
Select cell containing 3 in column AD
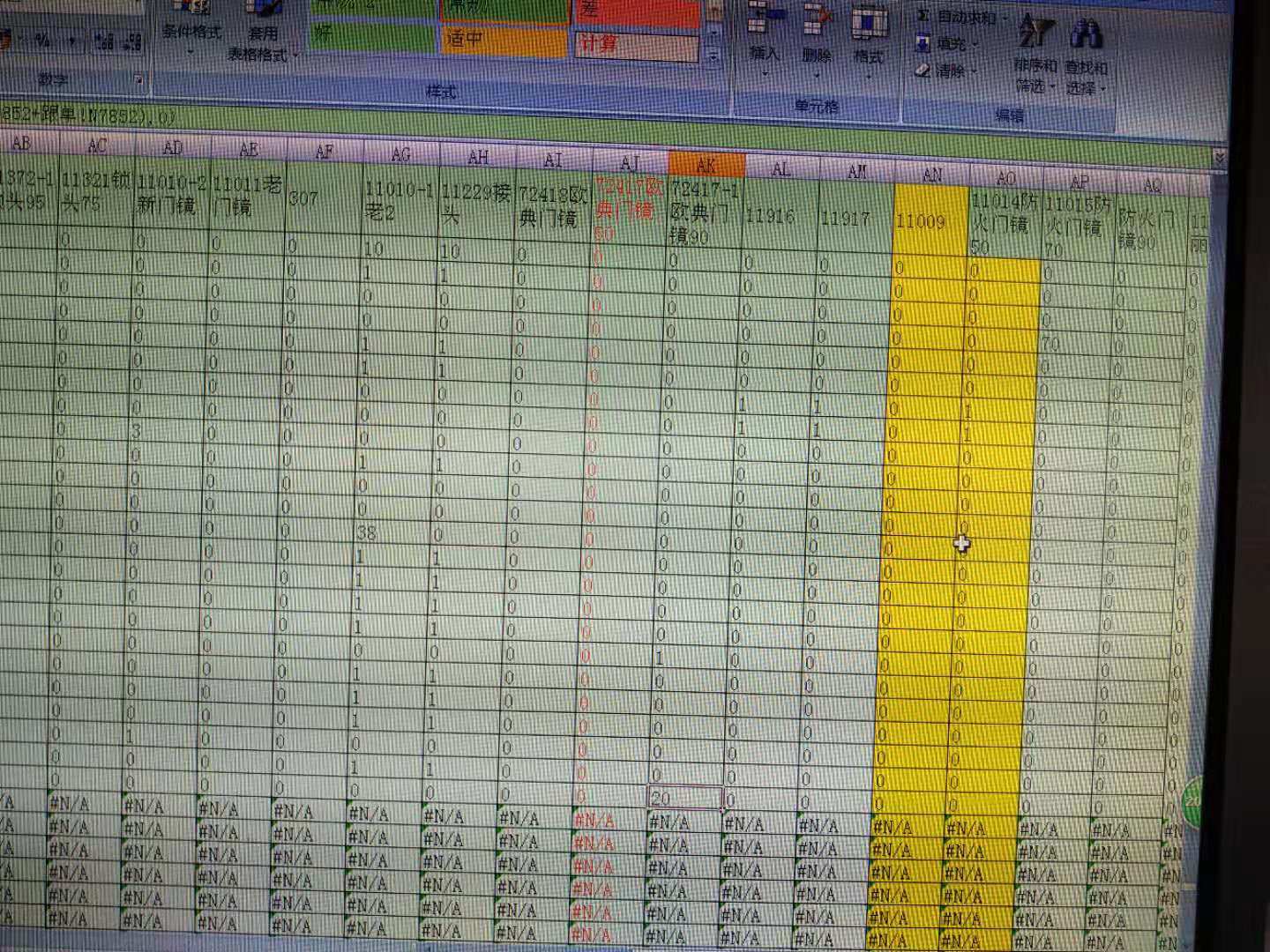pyautogui.click(x=168, y=432)
